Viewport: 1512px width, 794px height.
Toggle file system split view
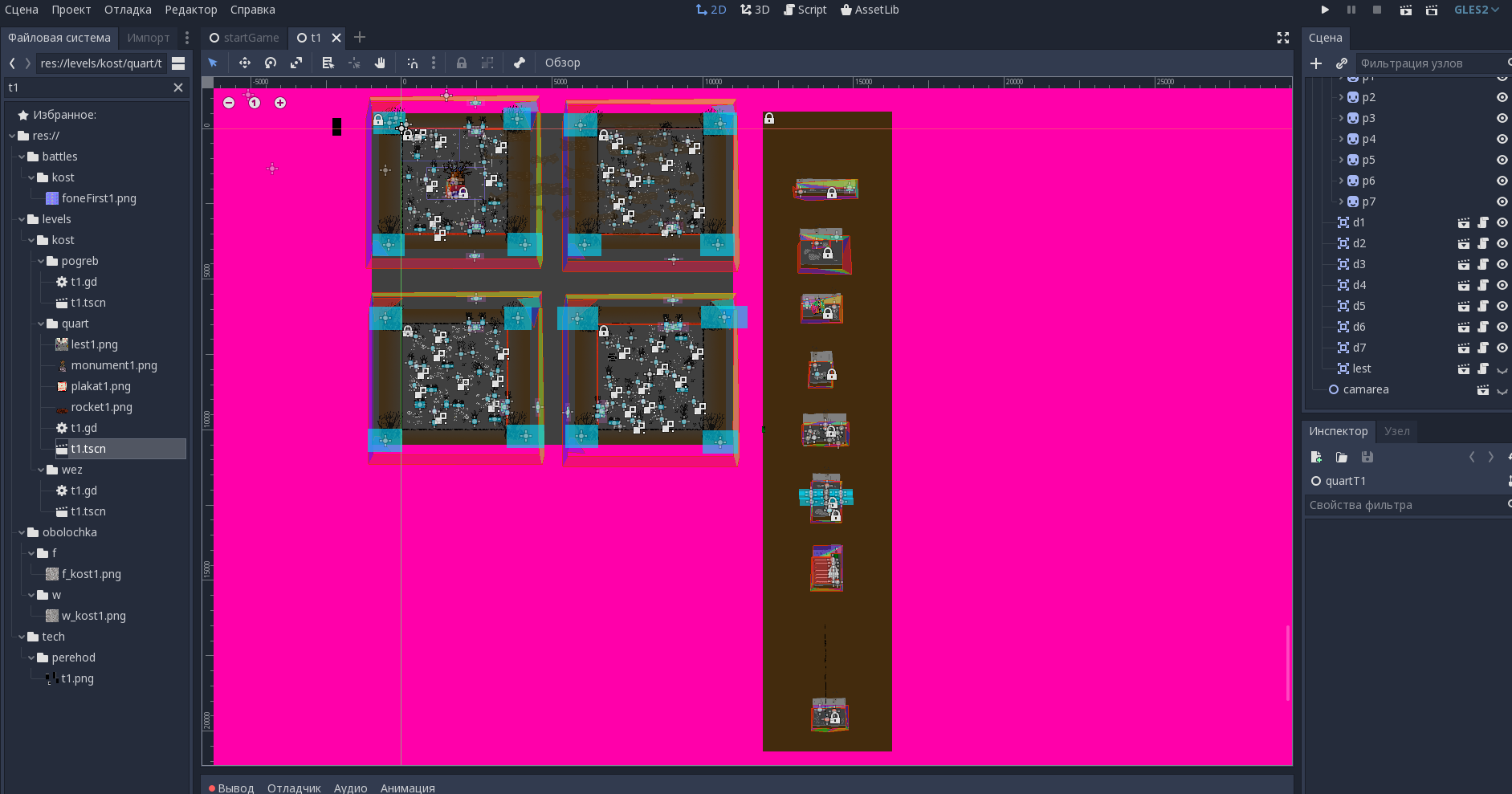tap(178, 63)
